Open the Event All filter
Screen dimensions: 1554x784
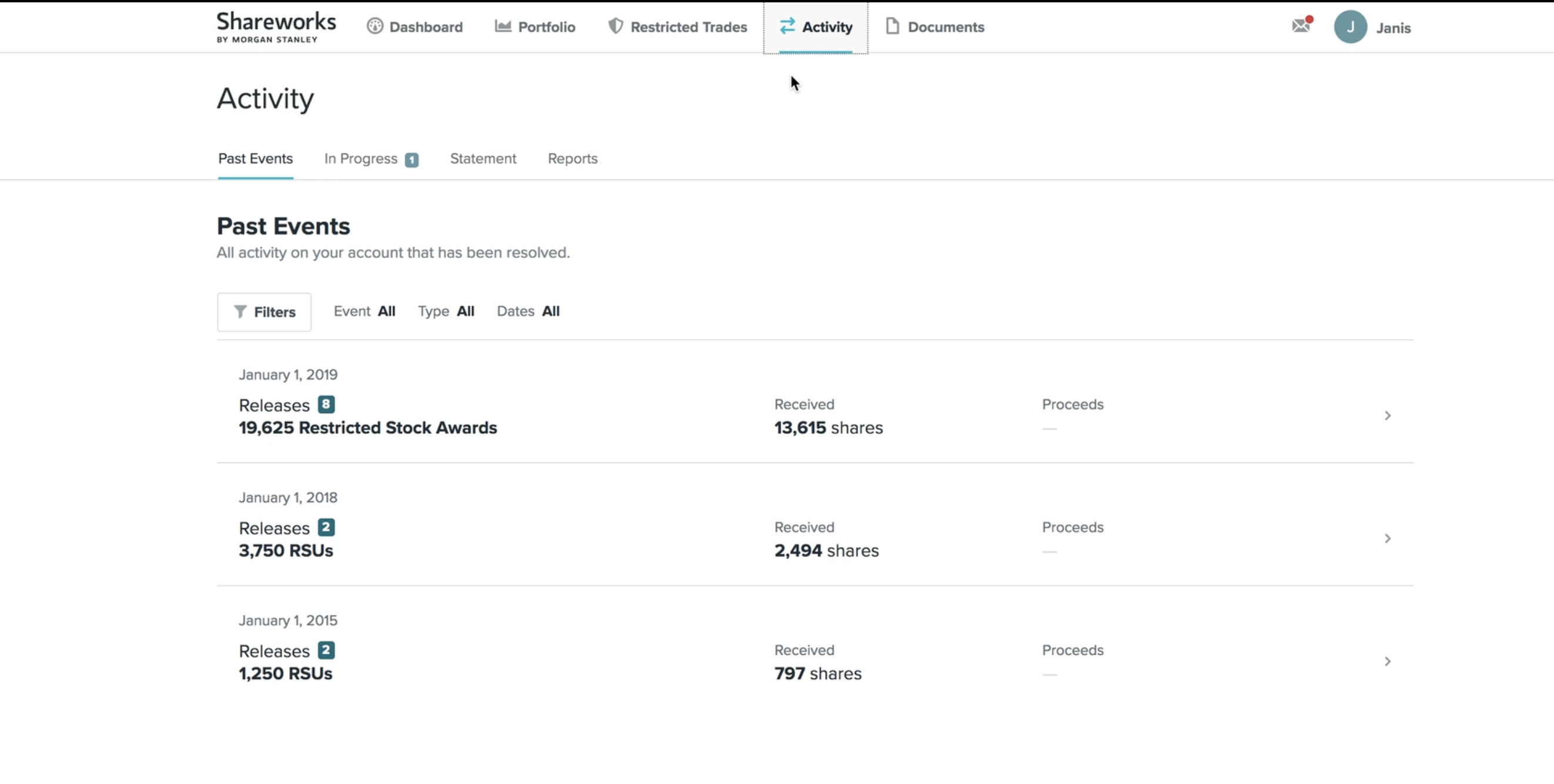point(364,311)
